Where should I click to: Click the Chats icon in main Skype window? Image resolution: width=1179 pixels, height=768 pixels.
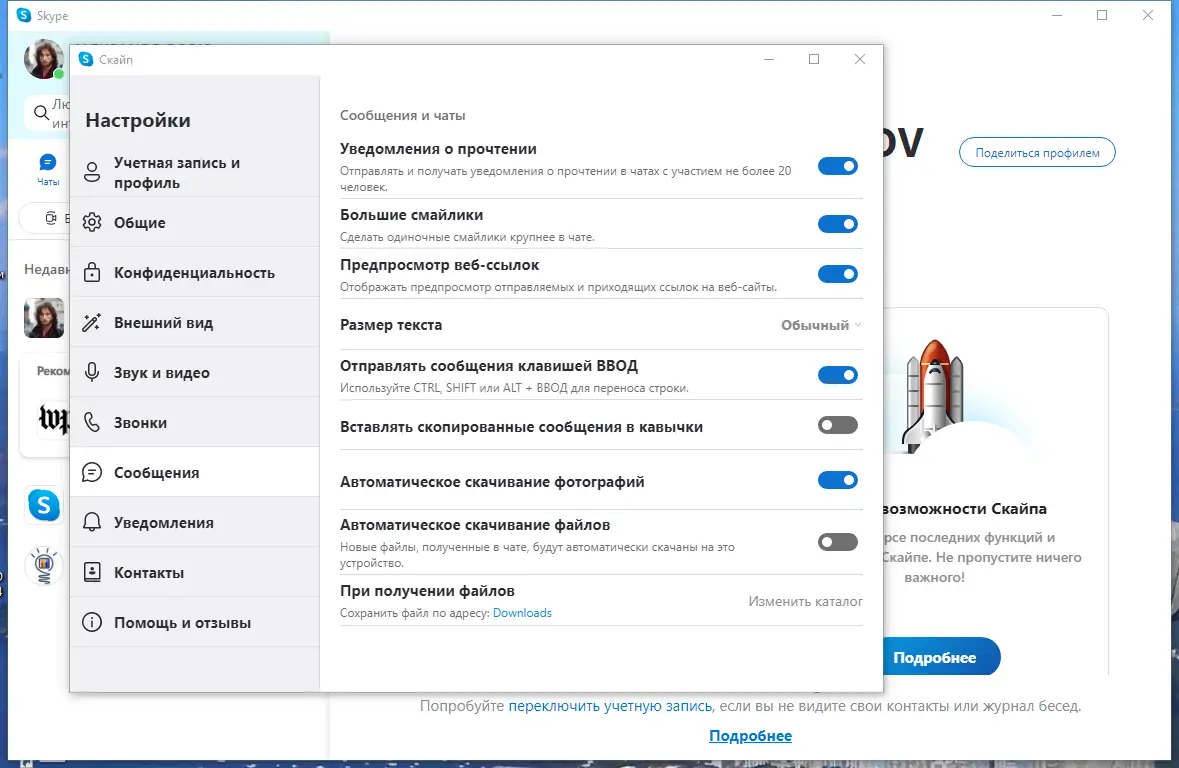[47, 162]
